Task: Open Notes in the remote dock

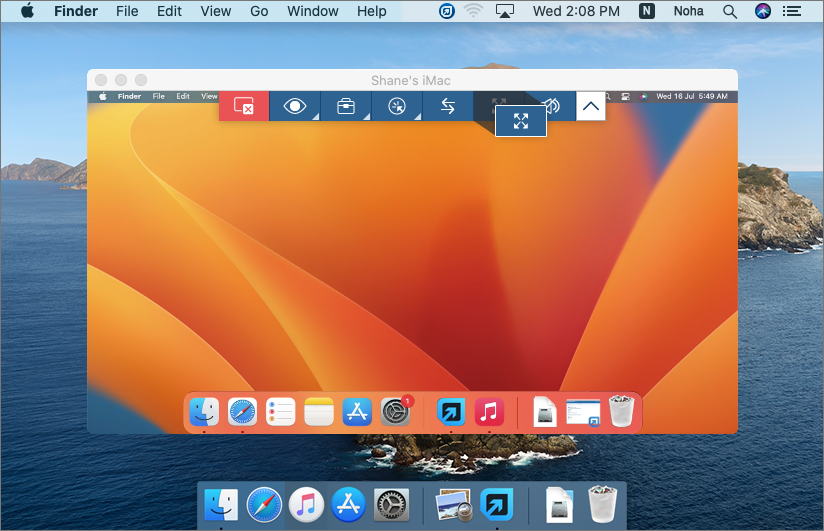Action: click(x=319, y=411)
